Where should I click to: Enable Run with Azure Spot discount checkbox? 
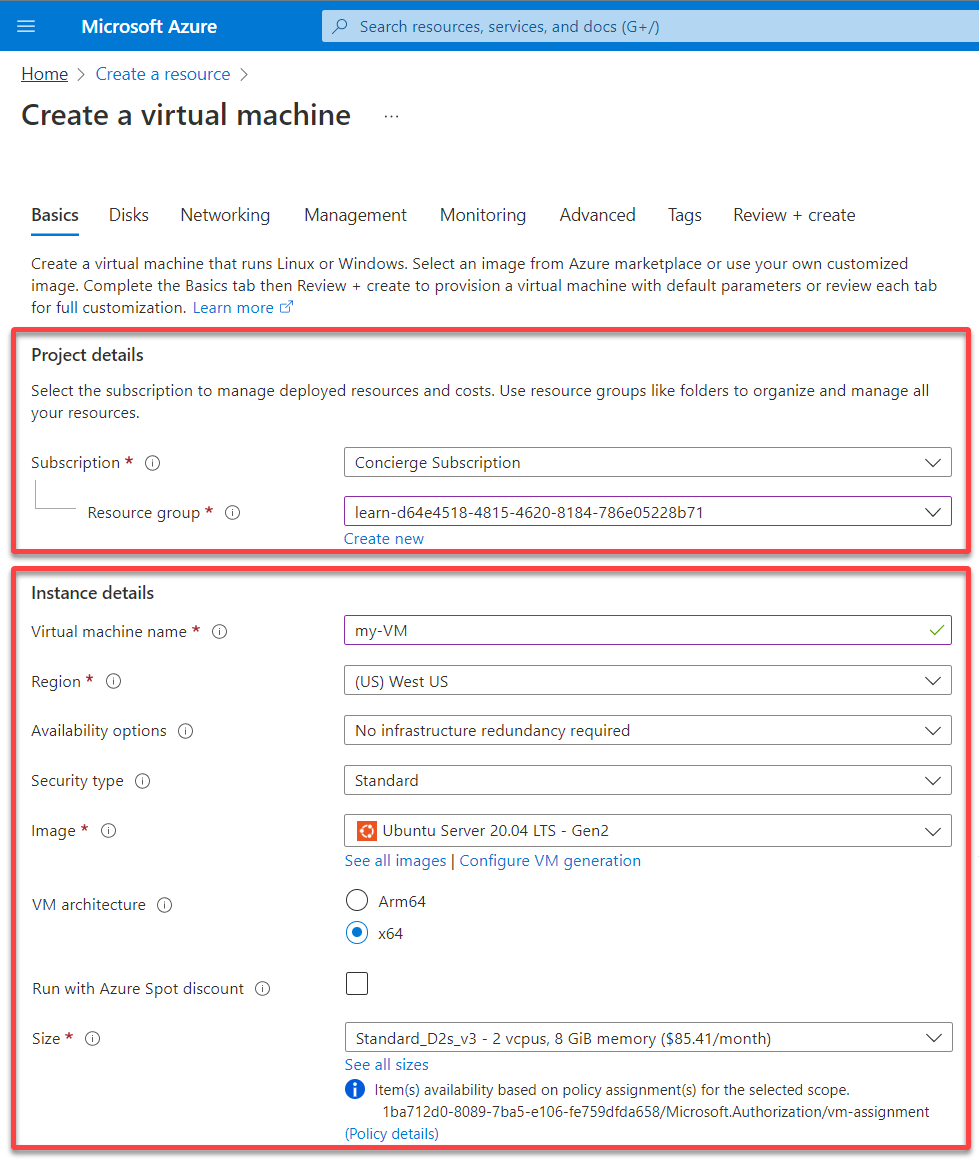pos(357,984)
